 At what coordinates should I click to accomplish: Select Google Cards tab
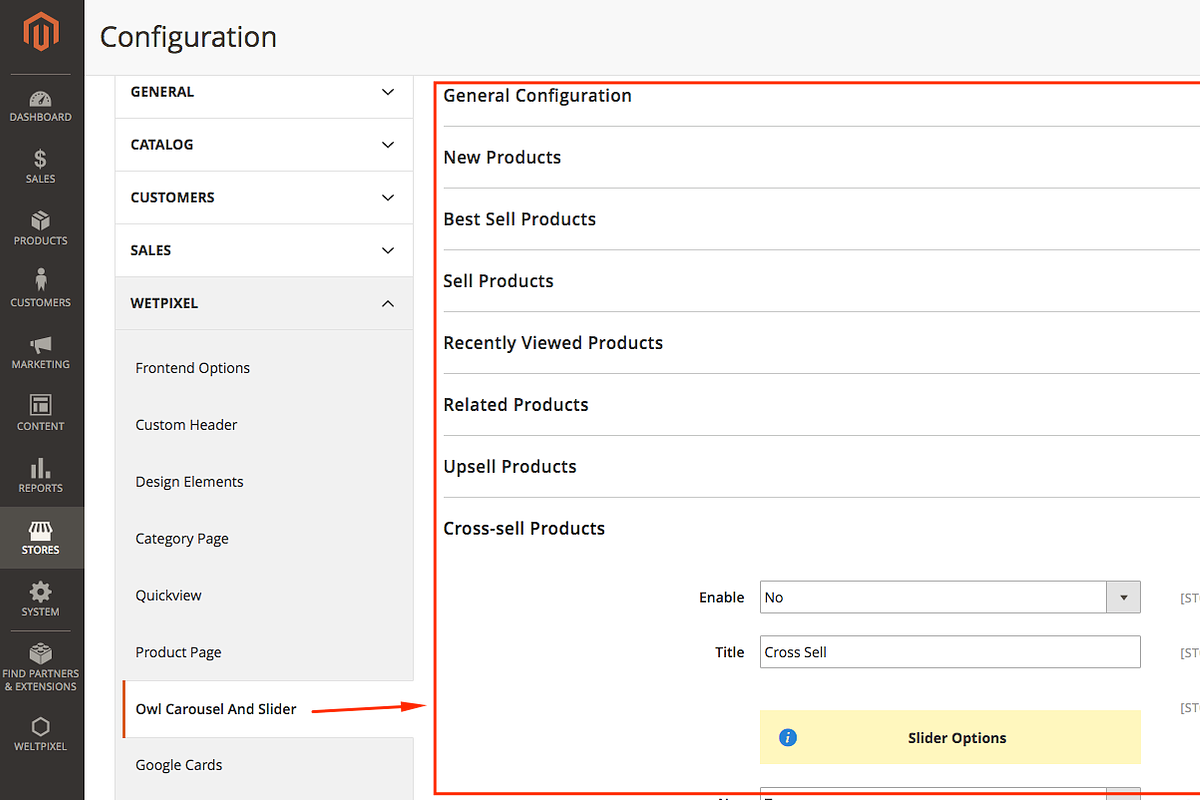179,765
